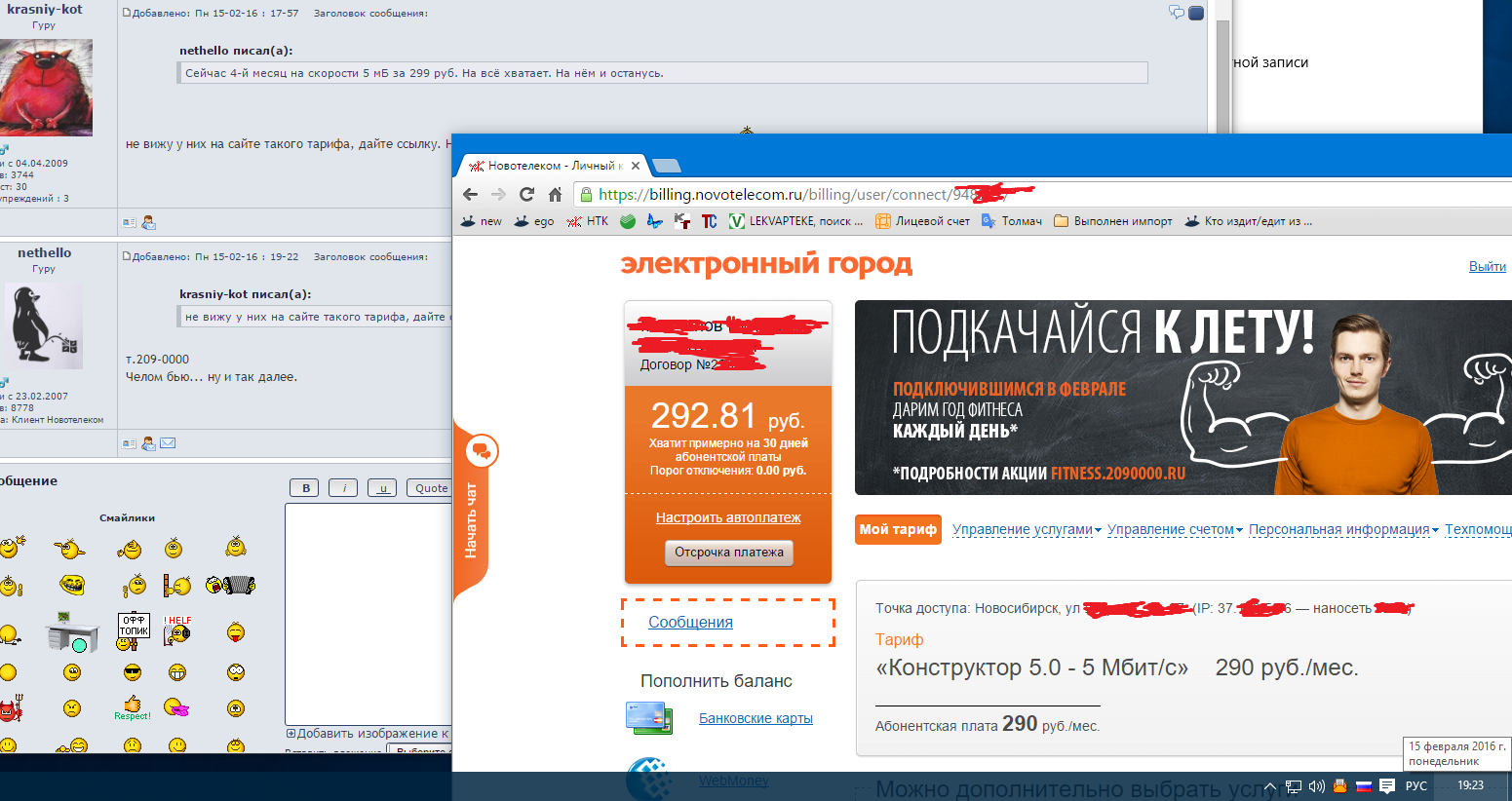
Task: Open the LEKVAPTEKE bookmark
Action: pos(796,221)
